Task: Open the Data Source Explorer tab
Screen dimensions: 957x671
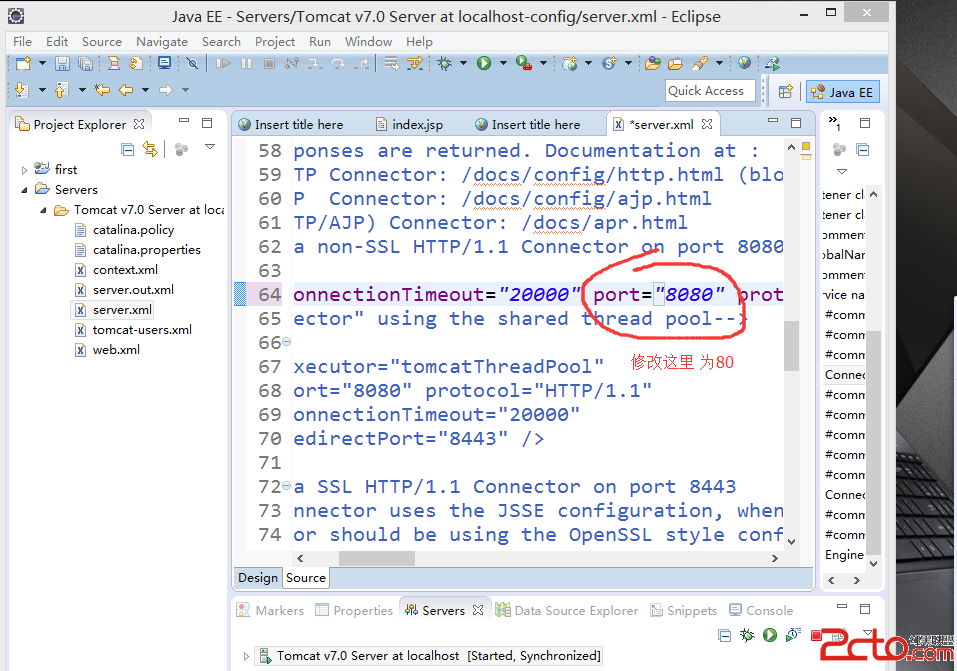Action: coord(566,611)
